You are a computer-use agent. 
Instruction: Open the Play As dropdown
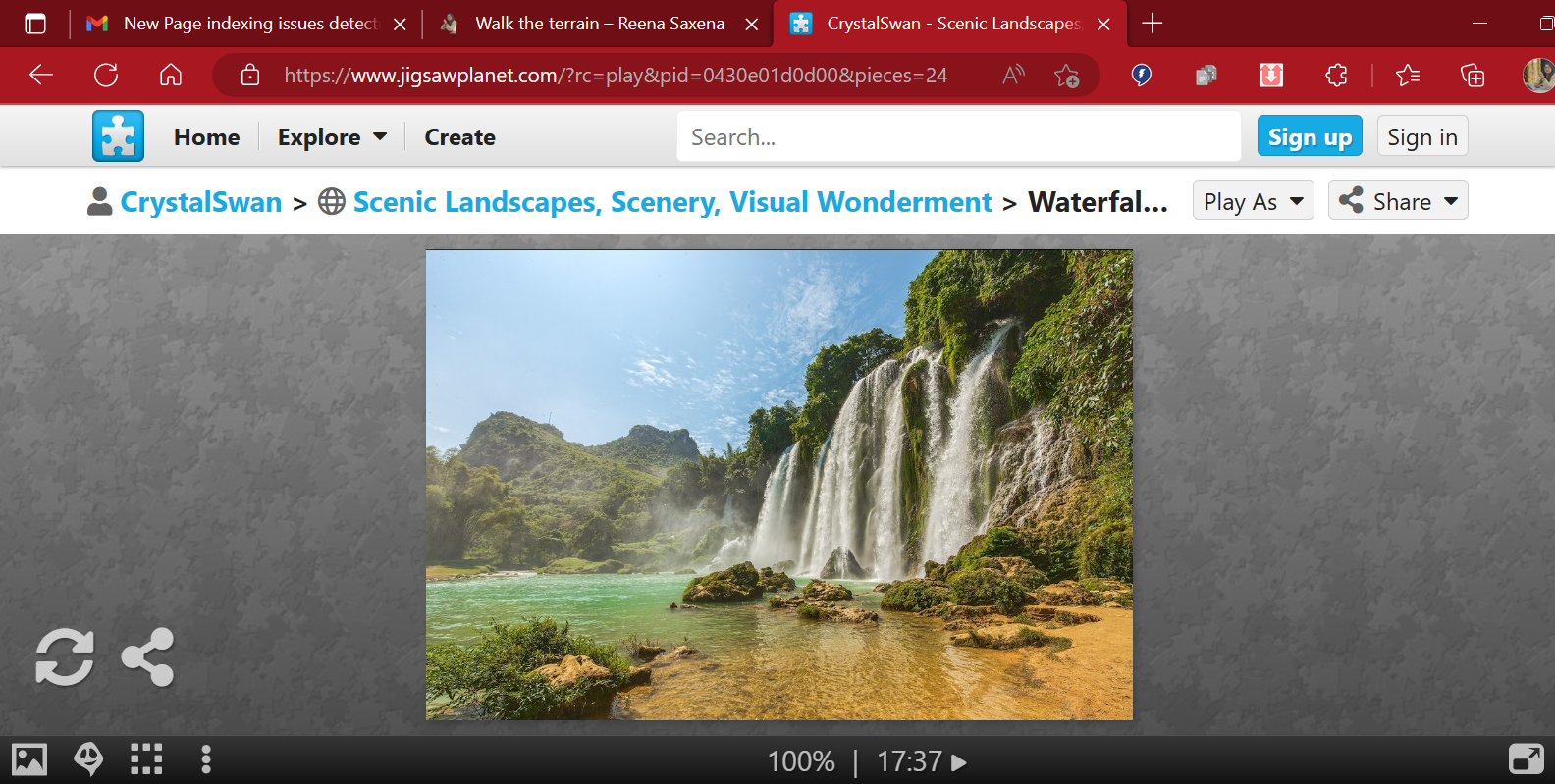(1253, 201)
